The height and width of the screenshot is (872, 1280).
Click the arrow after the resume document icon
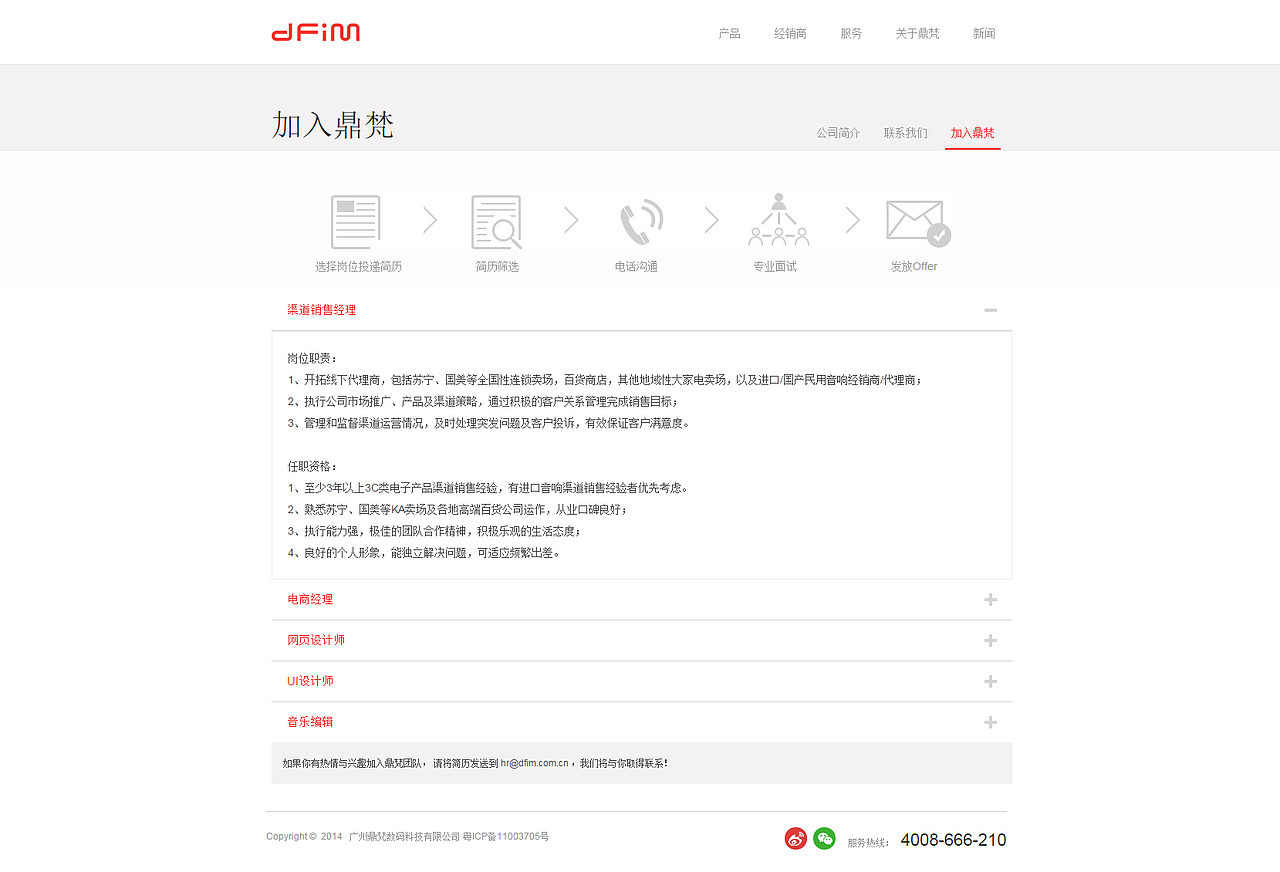[x=430, y=220]
